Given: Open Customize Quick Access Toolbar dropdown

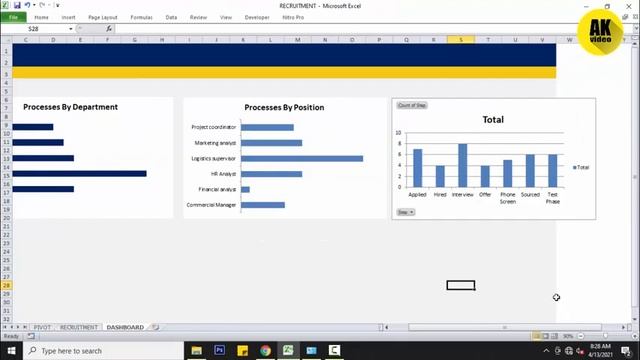Looking at the screenshot, I should [58, 5].
